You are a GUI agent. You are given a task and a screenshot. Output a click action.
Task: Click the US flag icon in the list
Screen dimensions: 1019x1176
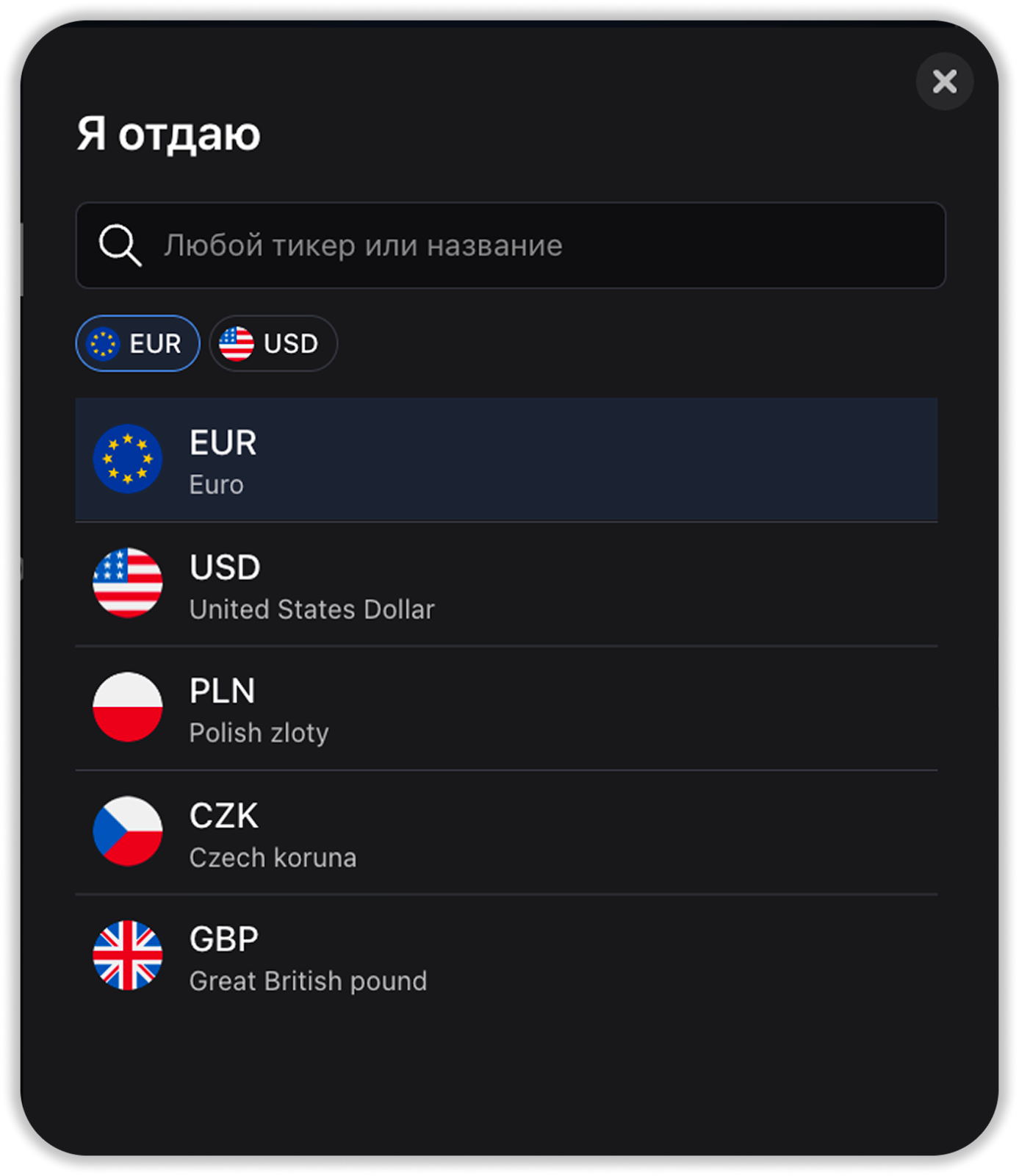(x=128, y=583)
